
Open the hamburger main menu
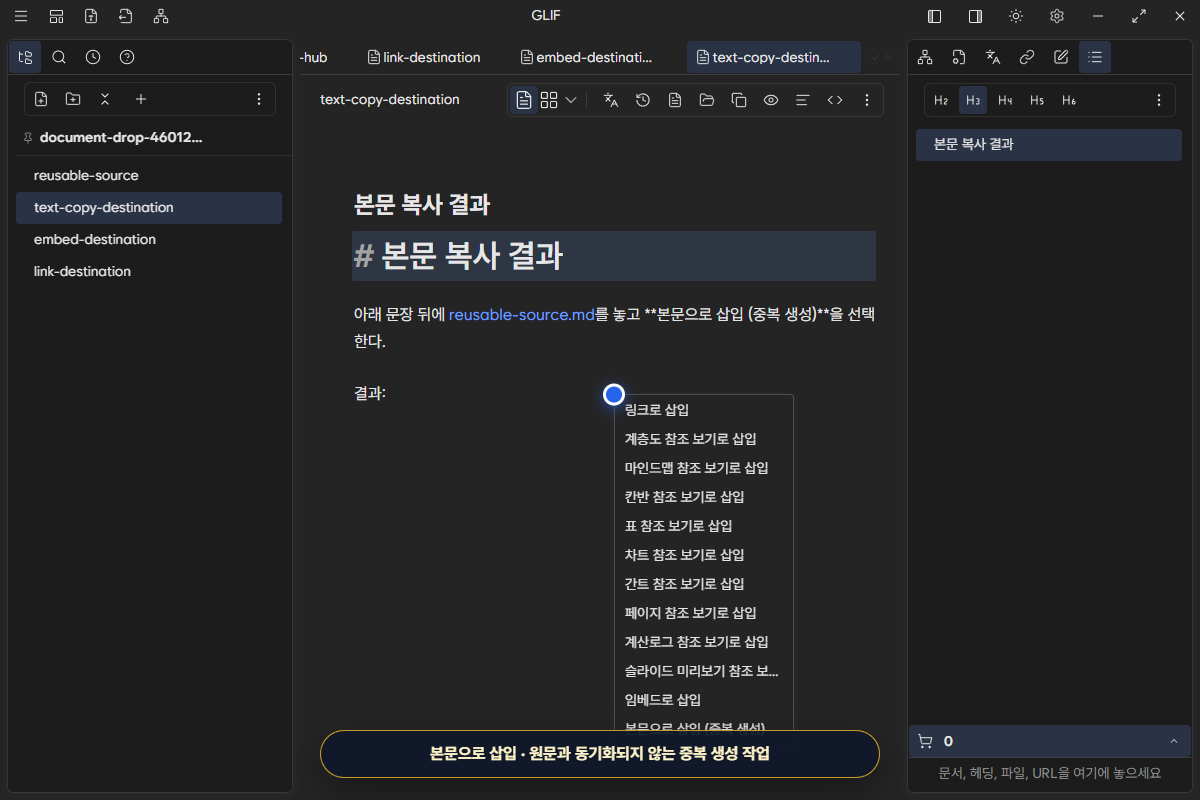(21, 16)
